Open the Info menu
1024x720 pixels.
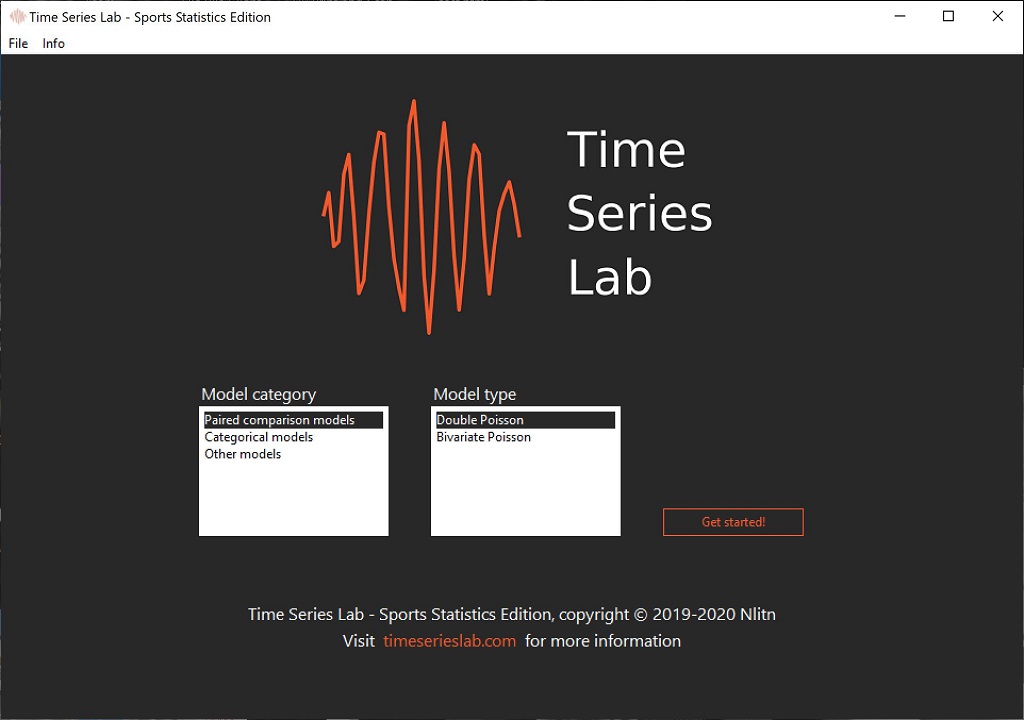[x=54, y=43]
